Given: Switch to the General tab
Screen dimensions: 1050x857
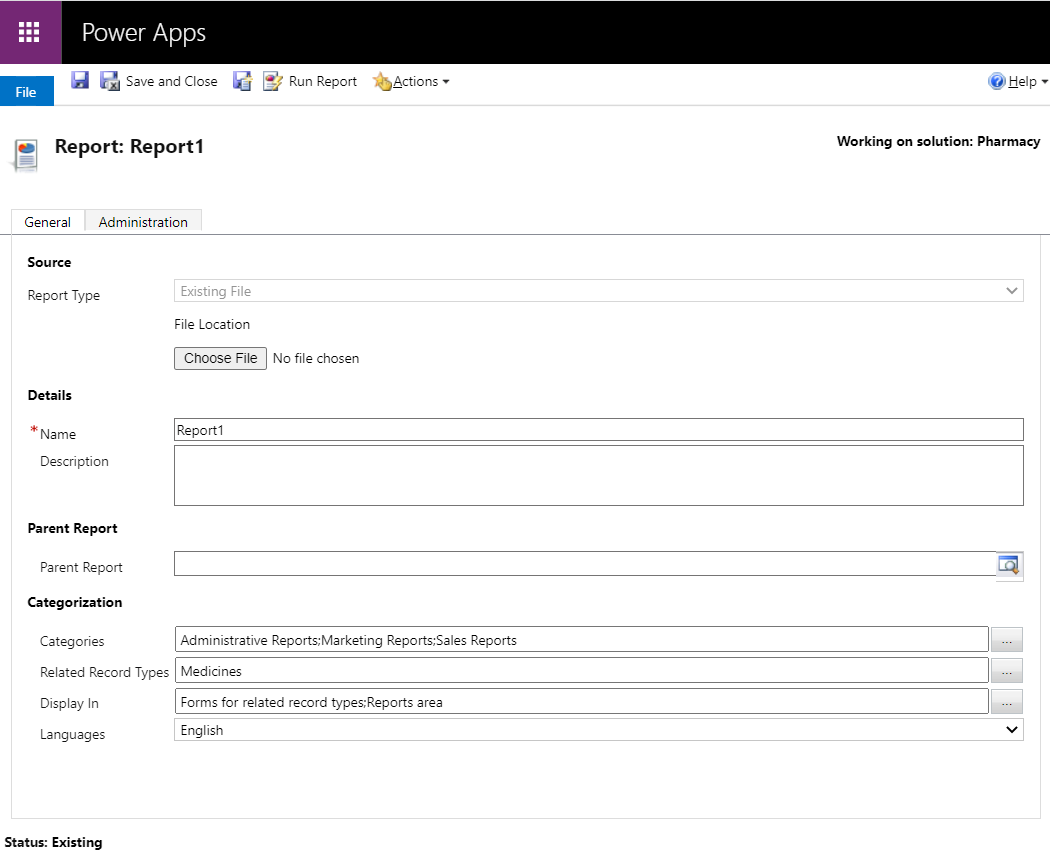Looking at the screenshot, I should [x=48, y=222].
